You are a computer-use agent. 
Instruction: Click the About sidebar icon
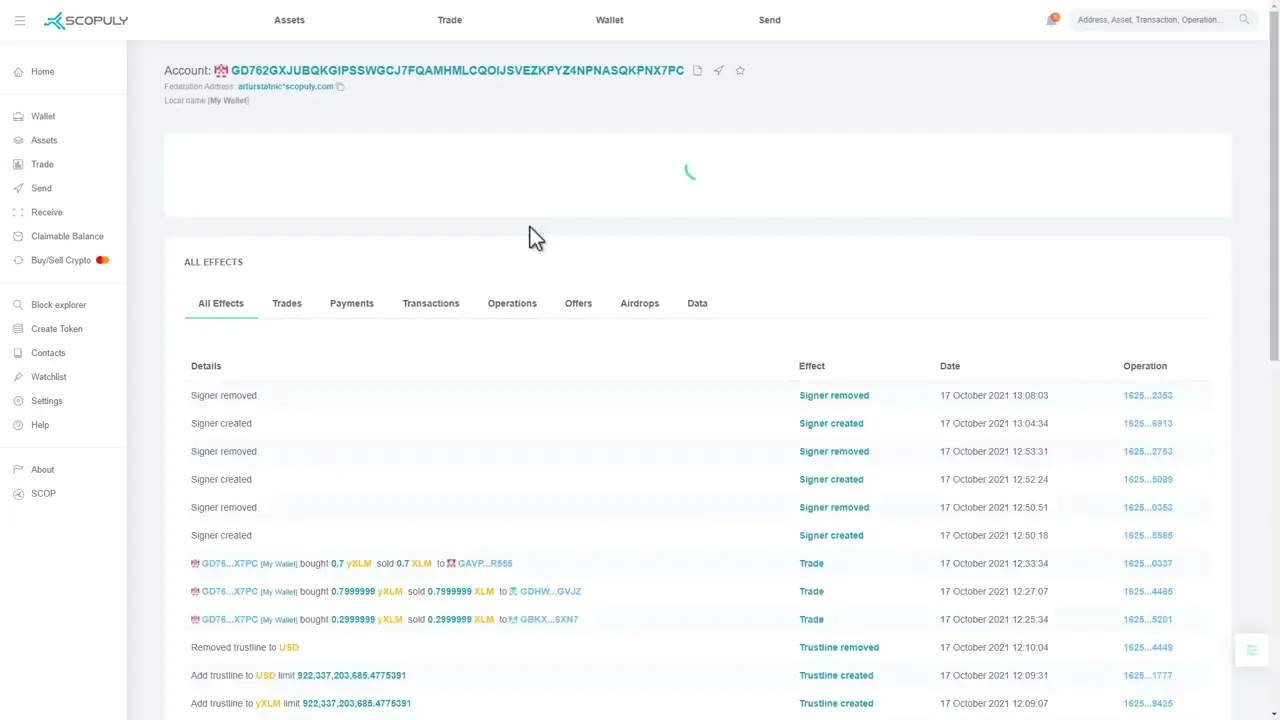point(18,470)
